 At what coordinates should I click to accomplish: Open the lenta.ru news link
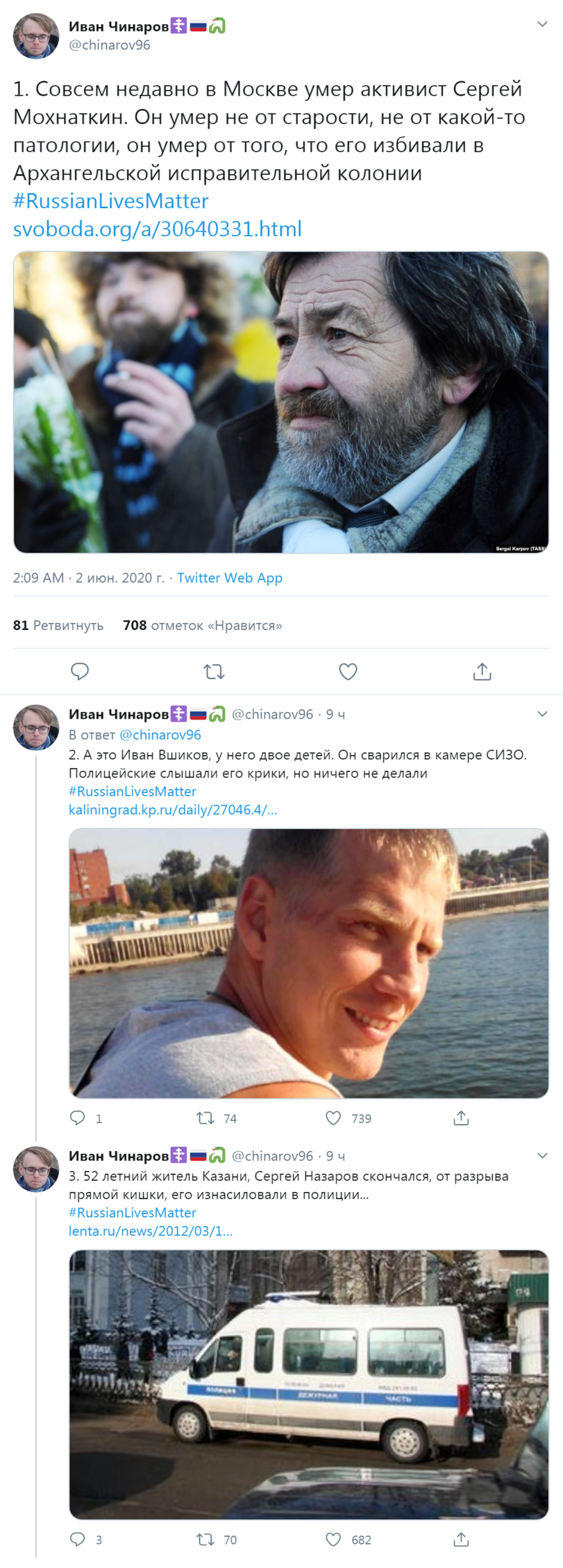[x=151, y=1231]
